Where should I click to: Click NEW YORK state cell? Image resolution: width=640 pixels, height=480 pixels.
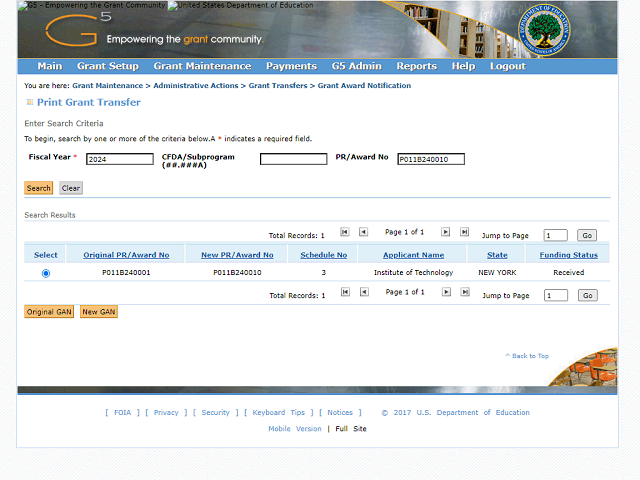497,273
